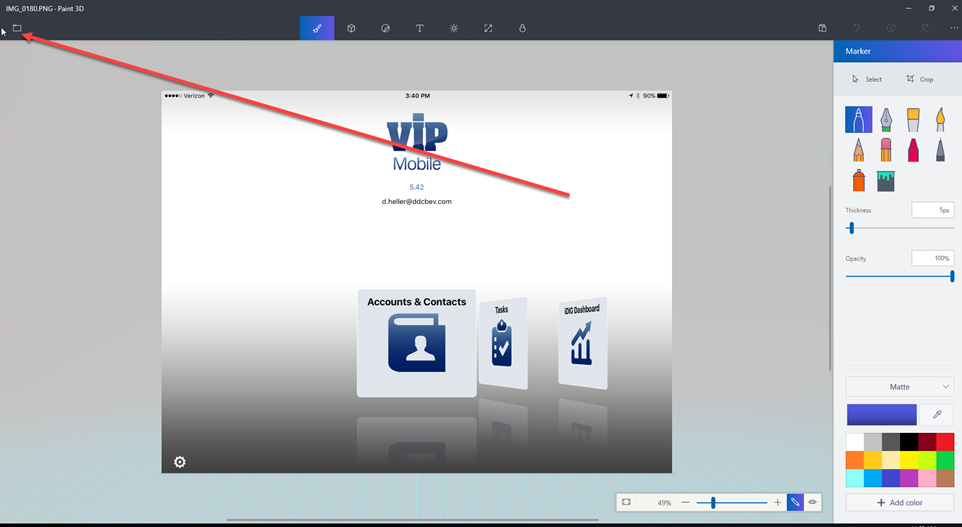Choose the Crop tool
962x527 pixels.
tap(920, 79)
